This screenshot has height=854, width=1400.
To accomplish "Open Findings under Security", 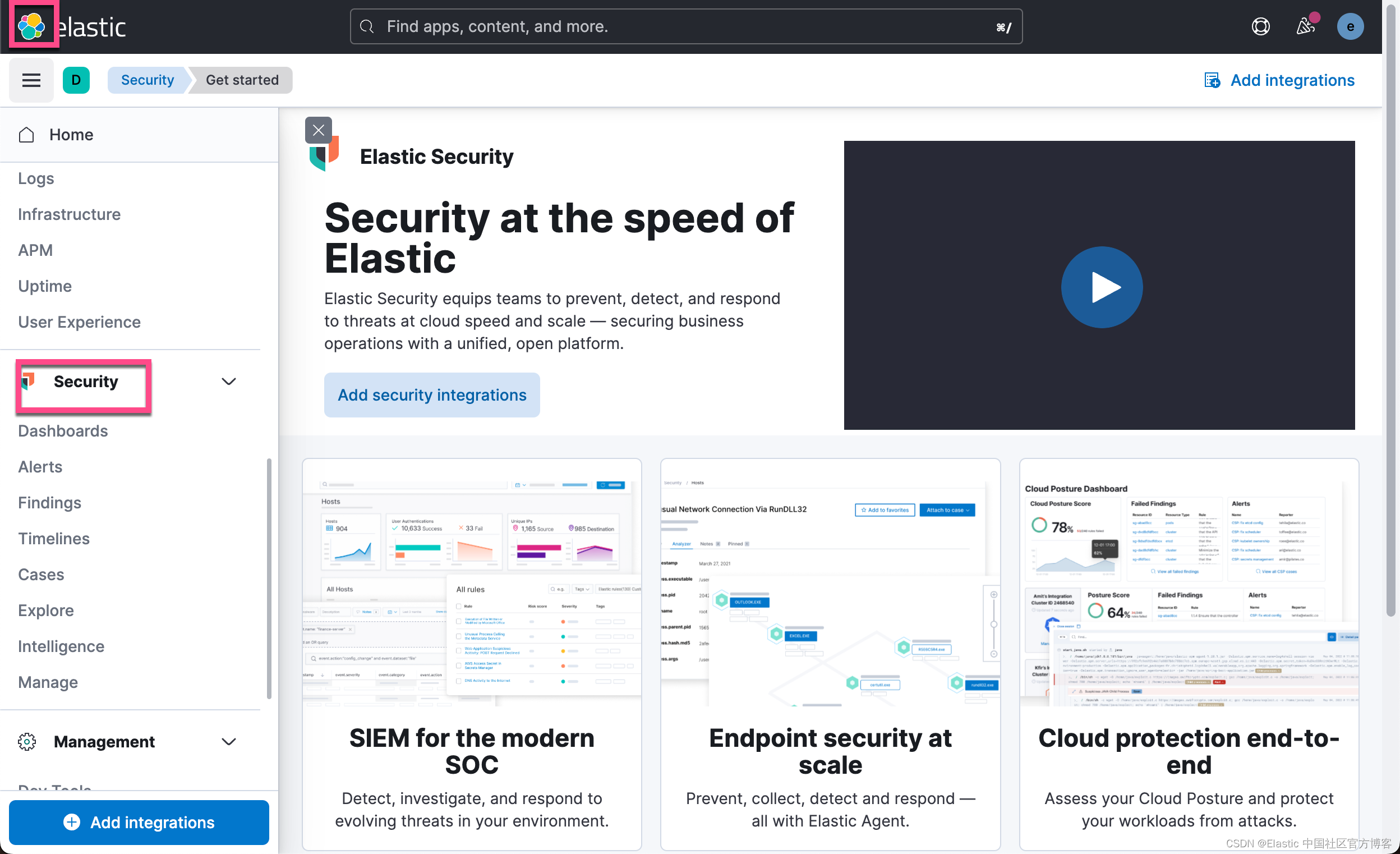I will (49, 503).
